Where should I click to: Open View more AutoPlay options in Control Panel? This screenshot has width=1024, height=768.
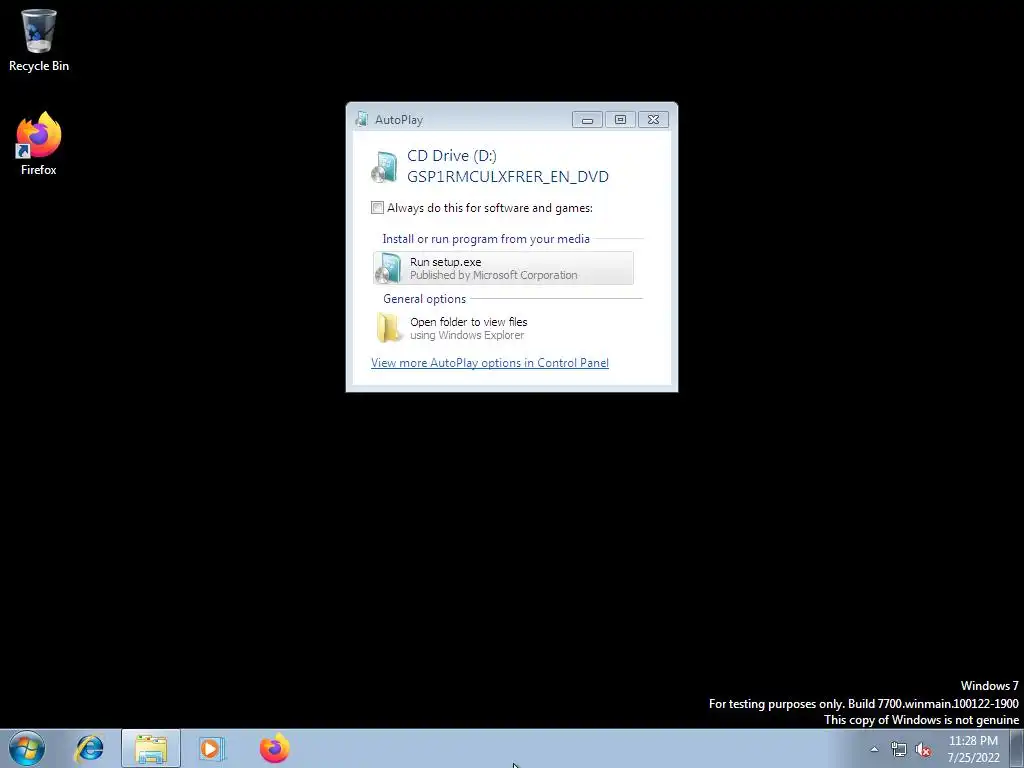click(x=490, y=363)
